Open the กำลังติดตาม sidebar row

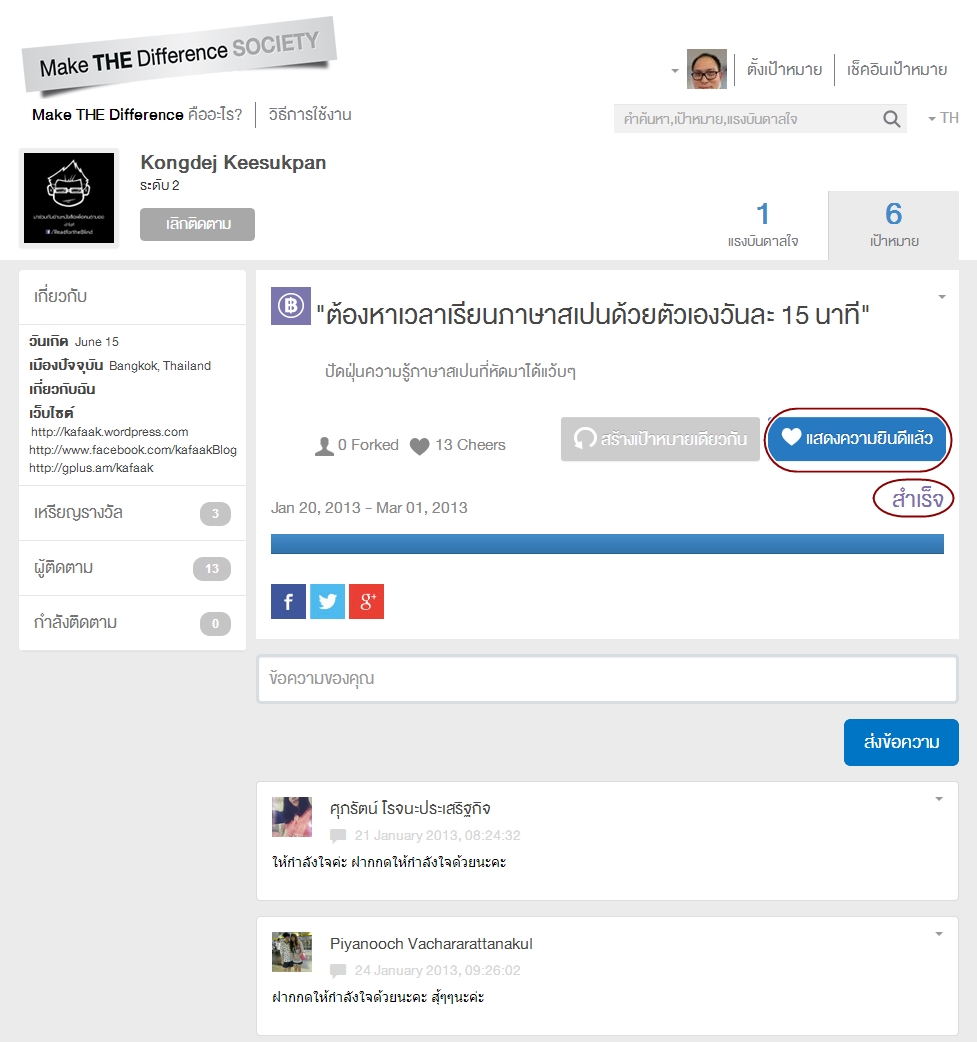(132, 623)
